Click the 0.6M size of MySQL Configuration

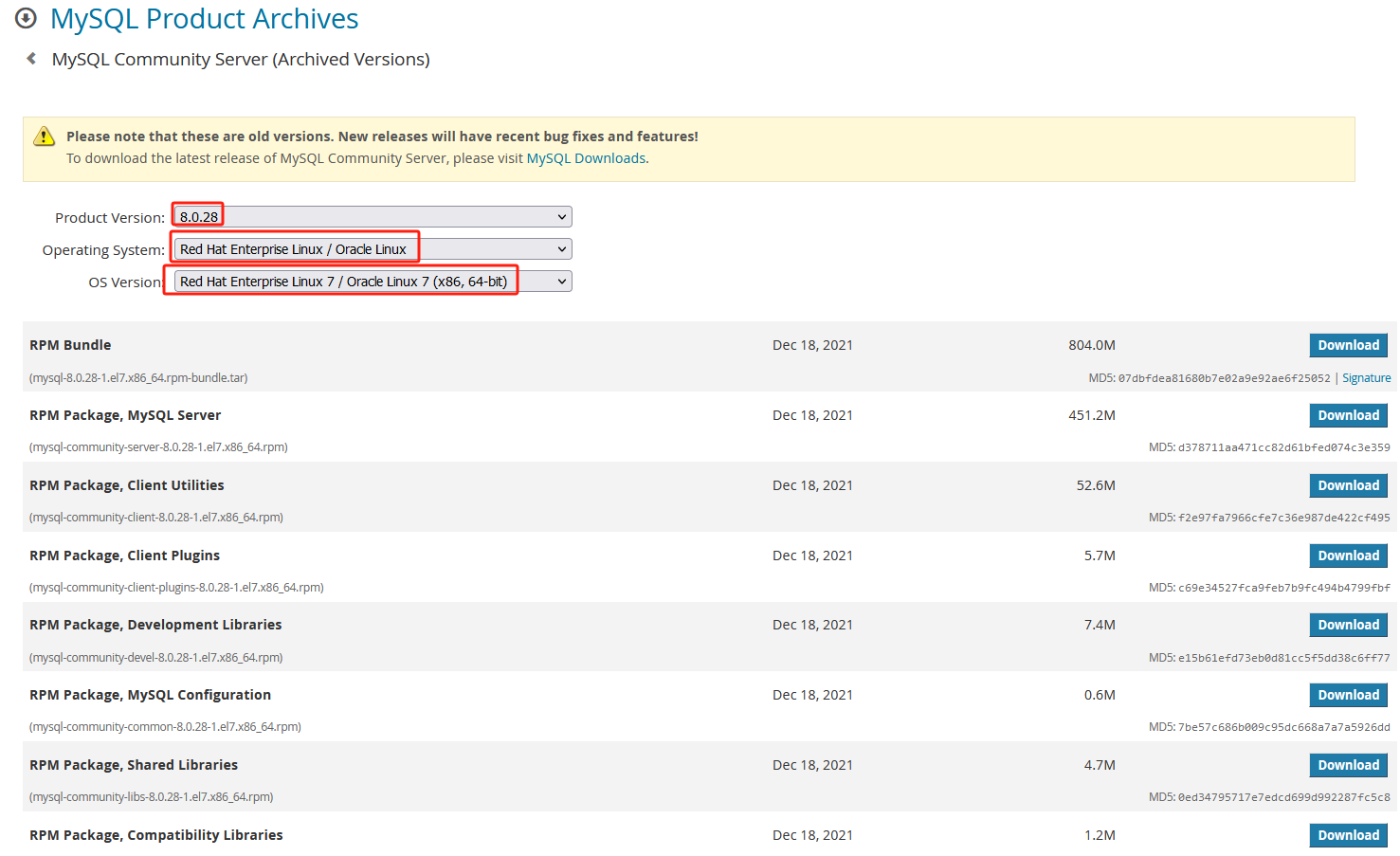point(1100,695)
